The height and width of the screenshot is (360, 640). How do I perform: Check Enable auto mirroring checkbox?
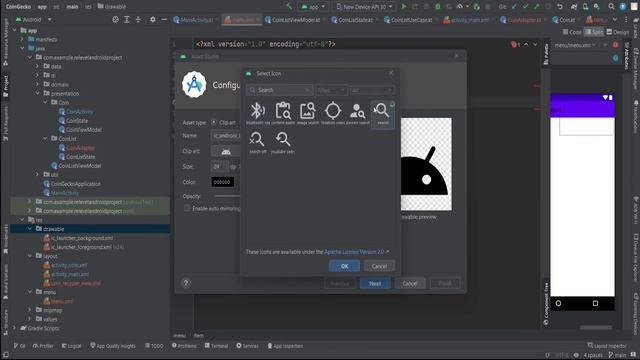click(187, 208)
